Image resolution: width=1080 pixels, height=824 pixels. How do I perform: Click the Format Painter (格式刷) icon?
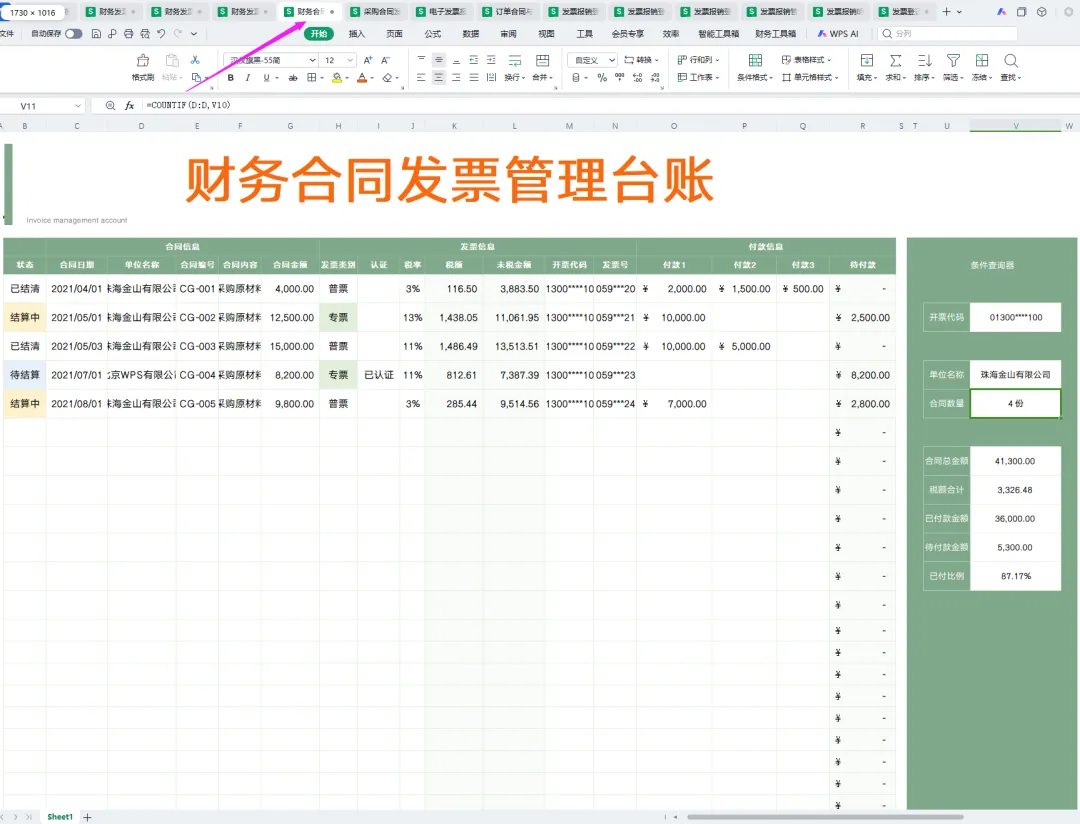coord(143,68)
